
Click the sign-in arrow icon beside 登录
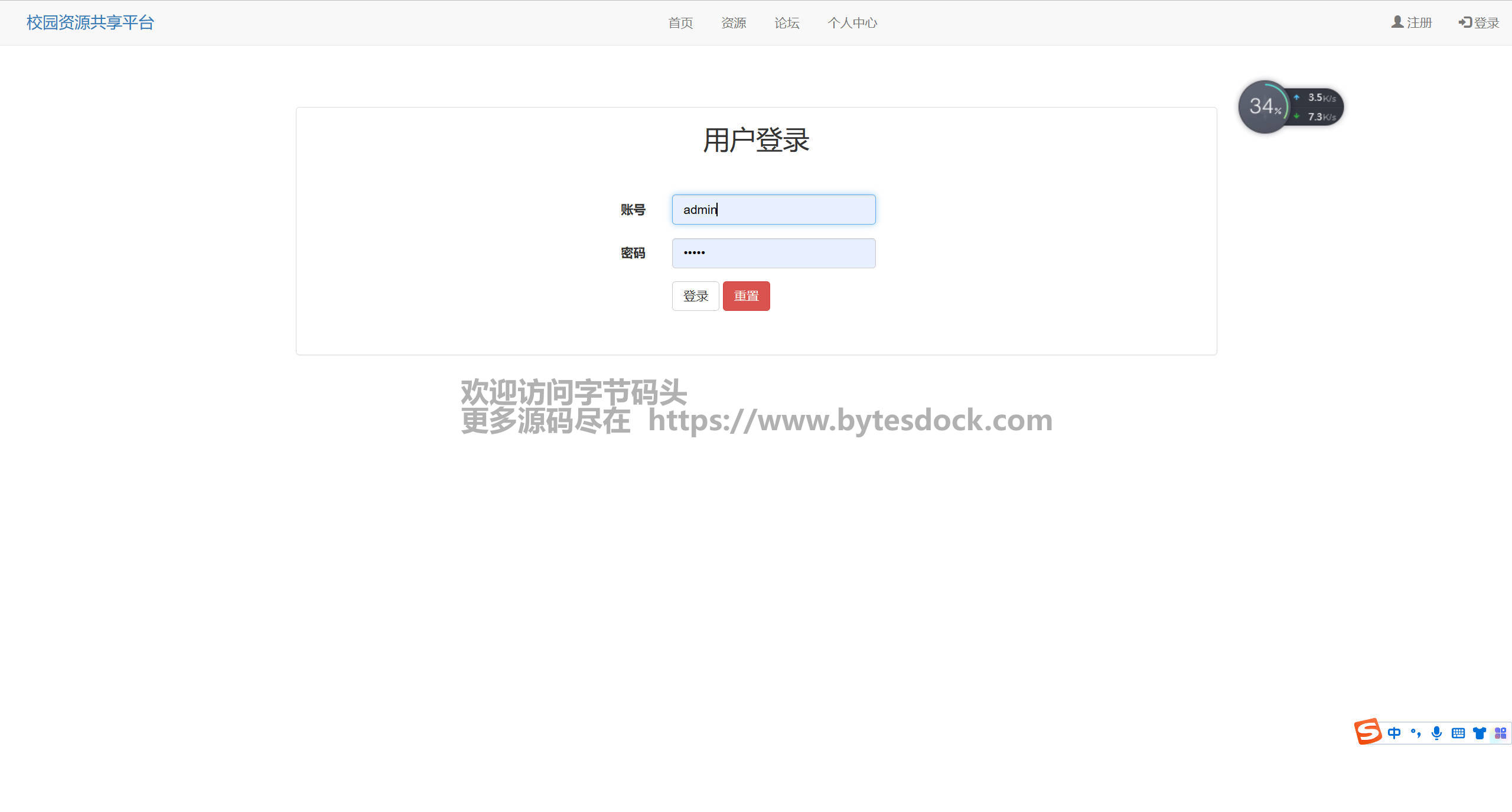coord(1464,22)
